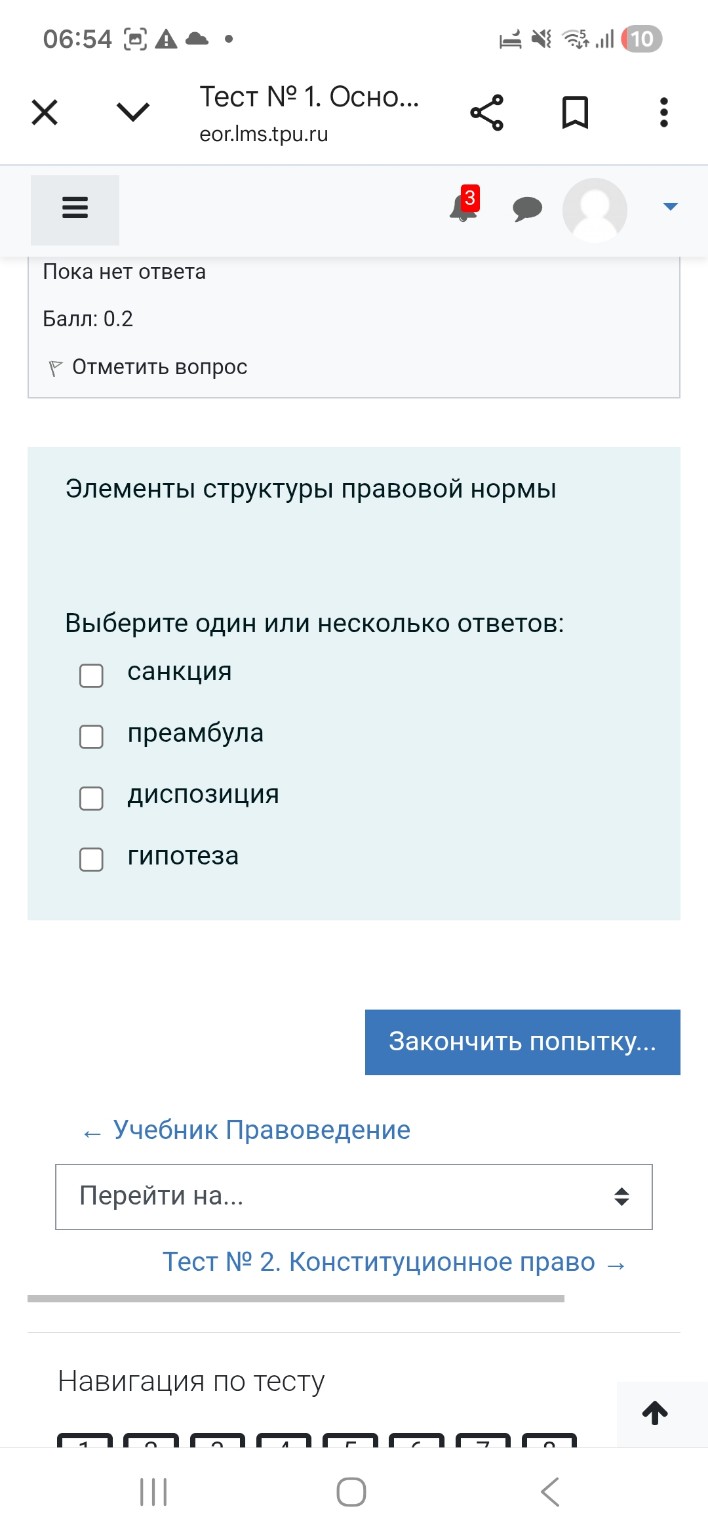Flag this question with Отметить вопрос
Screen dimensions: 708x1536
pos(156,366)
